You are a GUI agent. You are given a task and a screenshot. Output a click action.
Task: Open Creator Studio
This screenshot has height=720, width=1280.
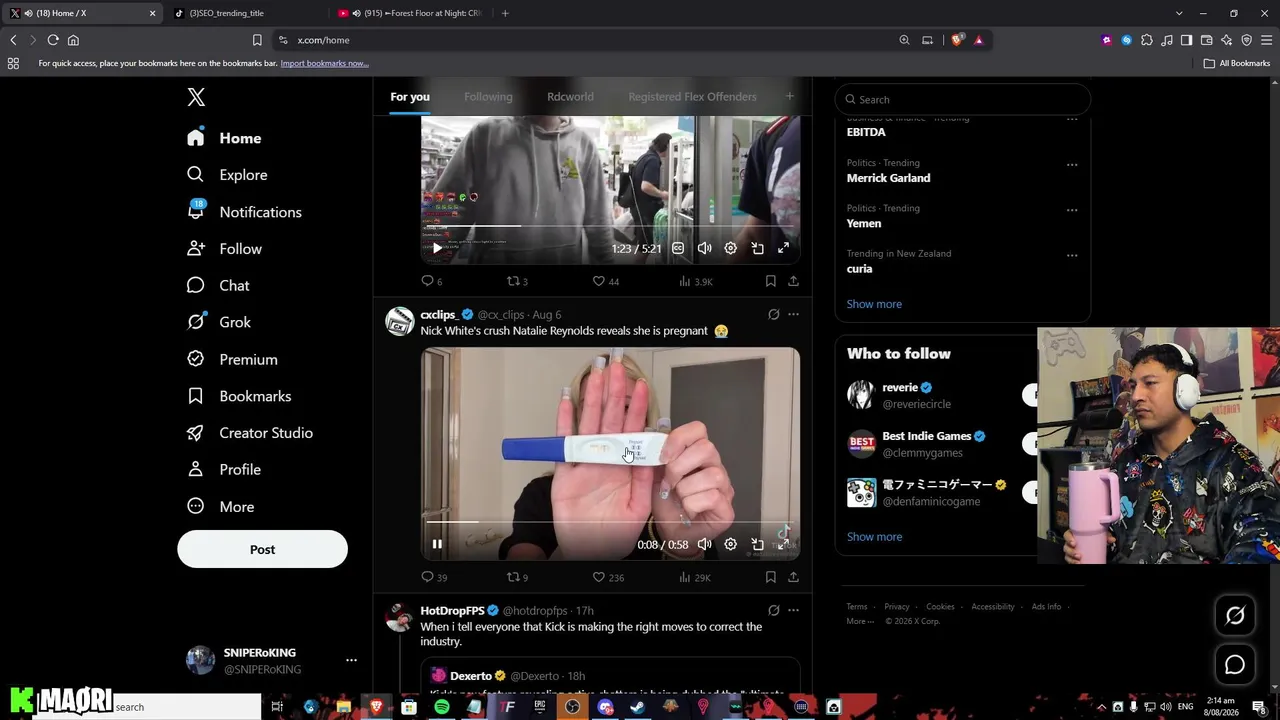tap(250, 433)
